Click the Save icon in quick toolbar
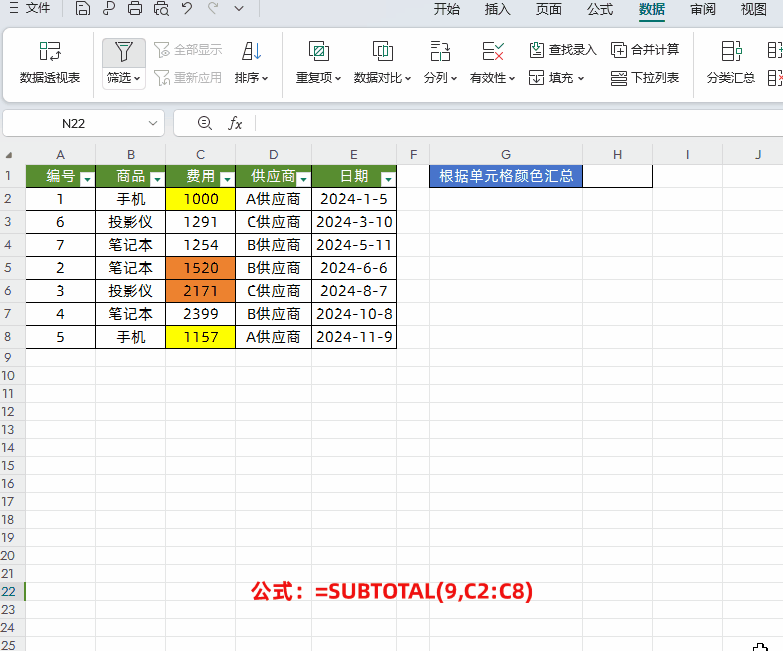 tap(83, 8)
